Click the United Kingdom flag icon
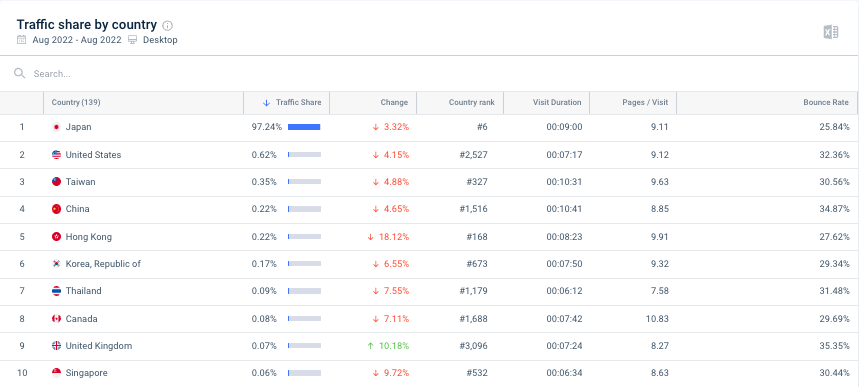859x387 pixels. [x=56, y=346]
